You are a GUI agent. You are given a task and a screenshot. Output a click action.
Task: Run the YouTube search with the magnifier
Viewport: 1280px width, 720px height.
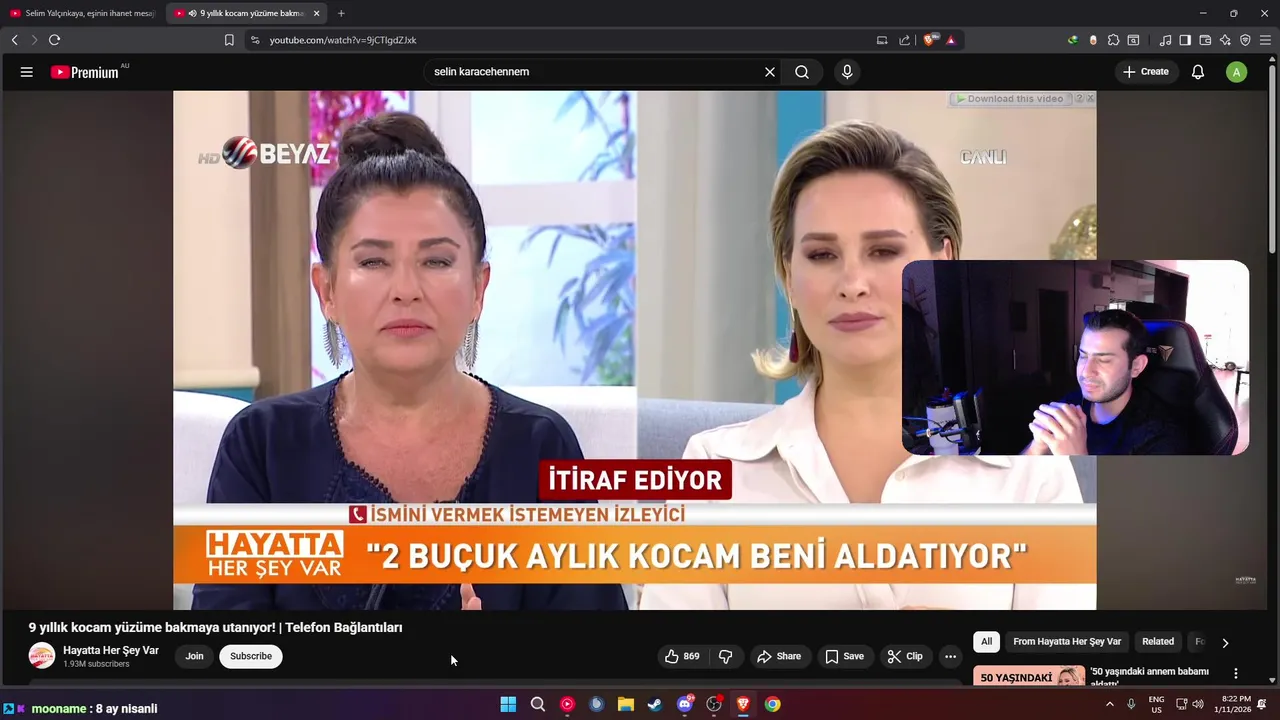click(x=802, y=72)
